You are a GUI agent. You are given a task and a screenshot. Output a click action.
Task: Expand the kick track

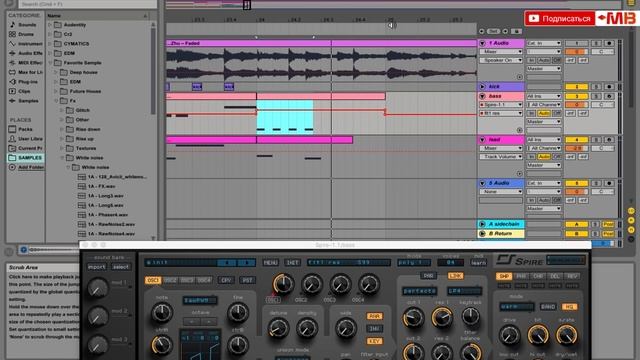482,87
